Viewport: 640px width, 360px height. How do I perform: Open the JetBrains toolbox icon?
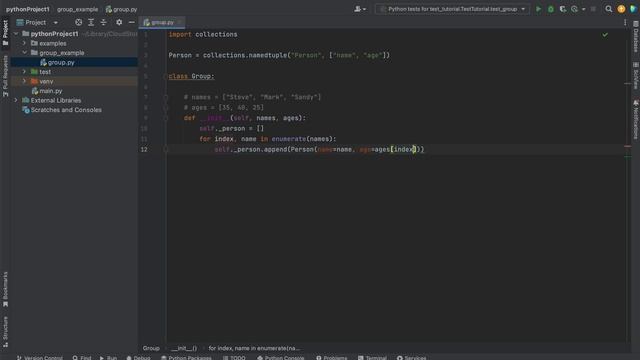pyautogui.click(x=633, y=9)
